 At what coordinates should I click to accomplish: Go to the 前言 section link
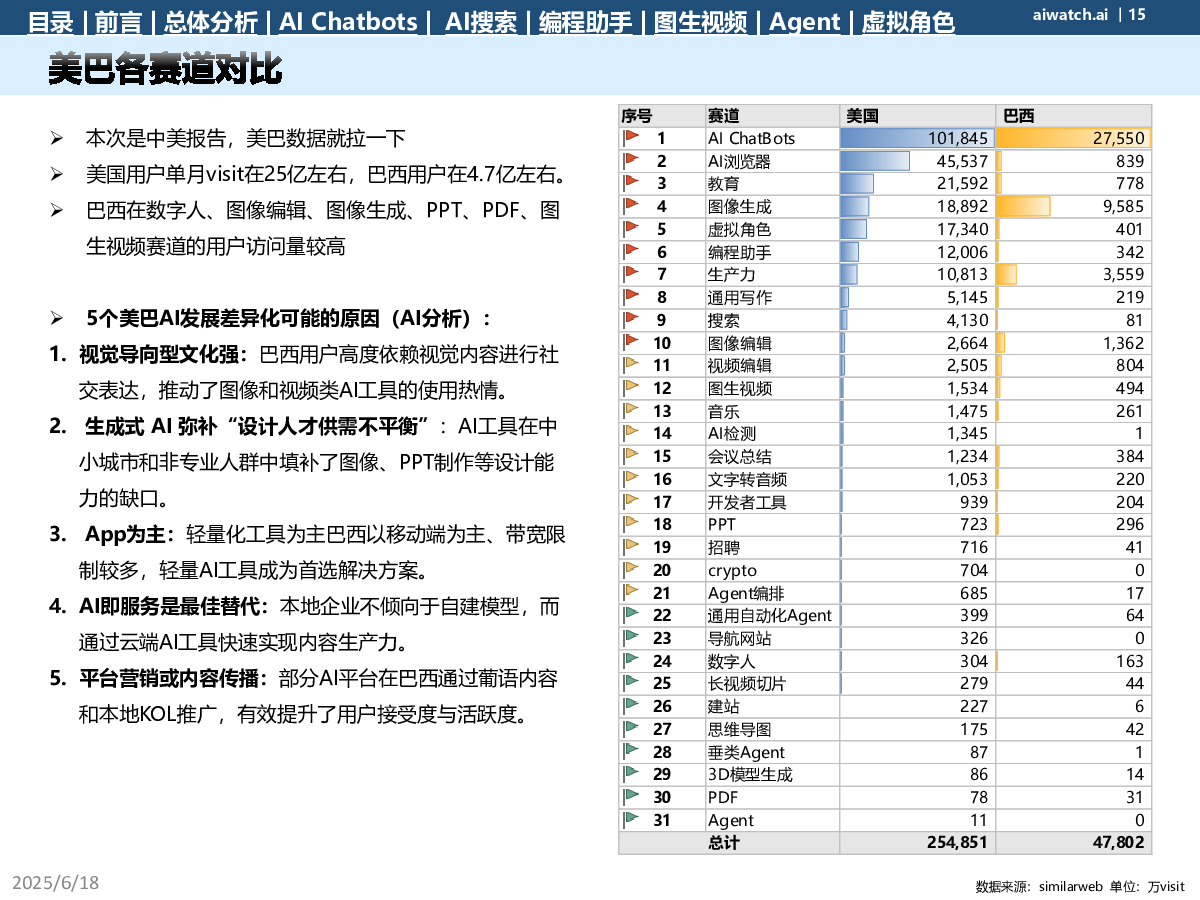pos(118,21)
